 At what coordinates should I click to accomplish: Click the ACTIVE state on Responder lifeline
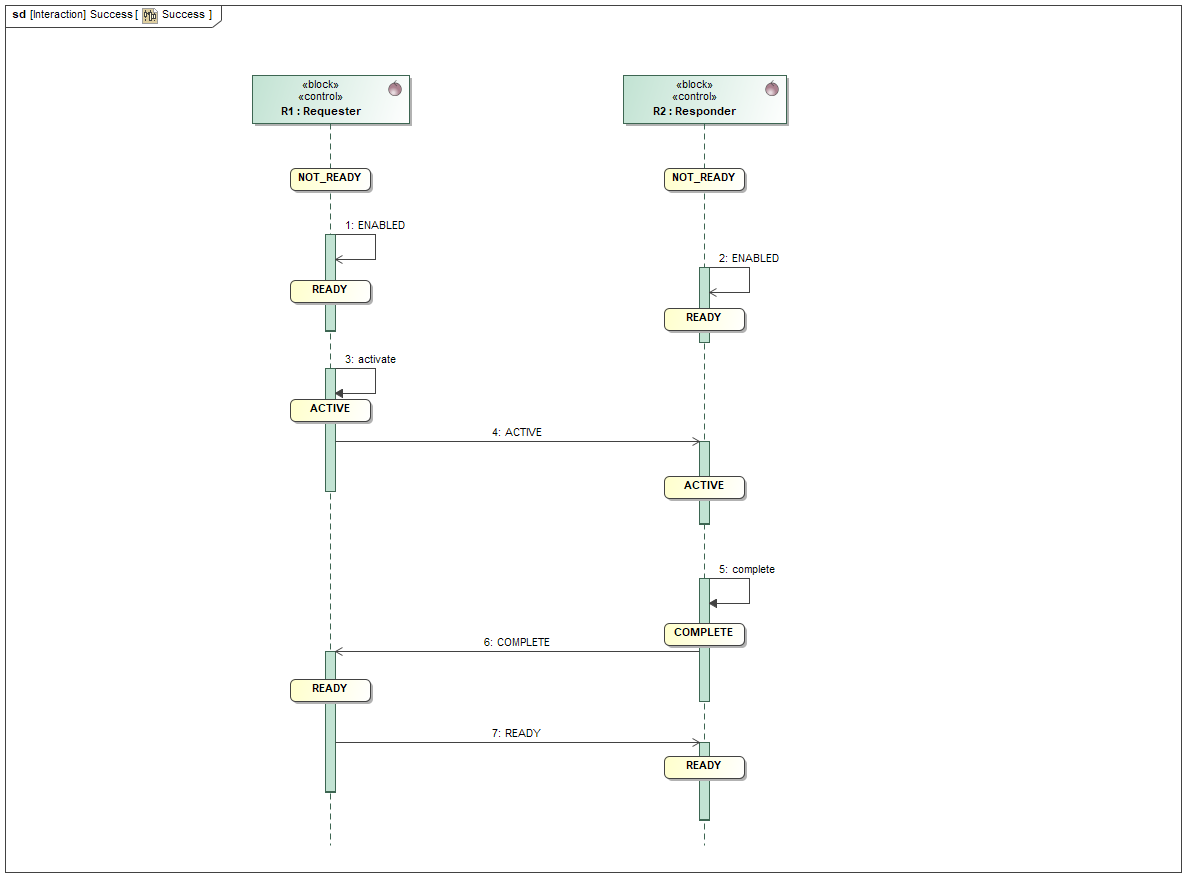pyautogui.click(x=704, y=486)
